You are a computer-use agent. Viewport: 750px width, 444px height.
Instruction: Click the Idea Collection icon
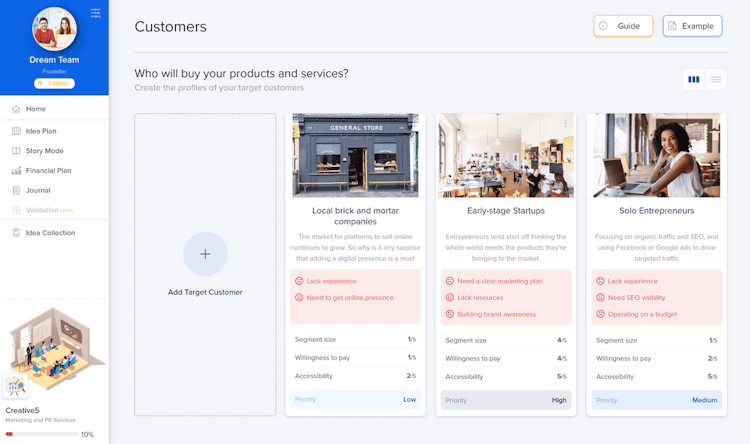[x=16, y=233]
